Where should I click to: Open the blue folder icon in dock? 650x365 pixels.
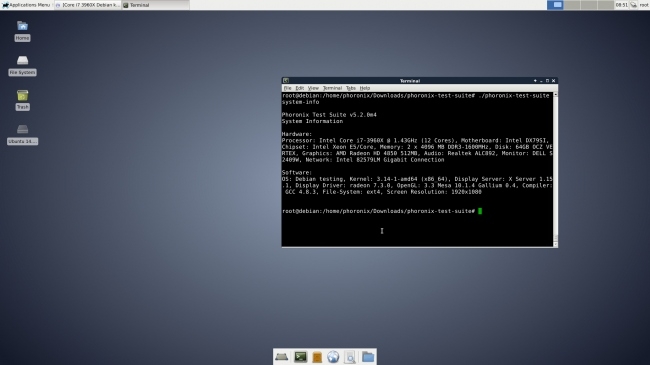368,357
